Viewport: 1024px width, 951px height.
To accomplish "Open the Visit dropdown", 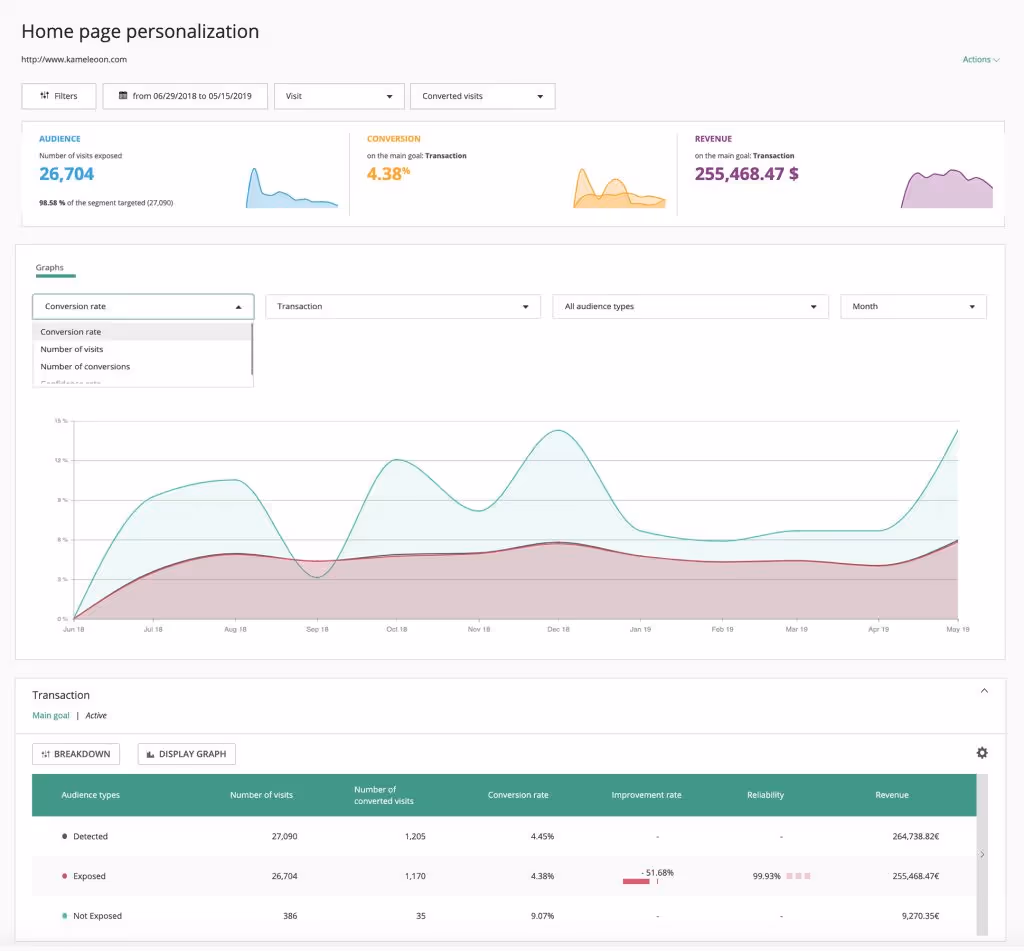I will click(339, 96).
